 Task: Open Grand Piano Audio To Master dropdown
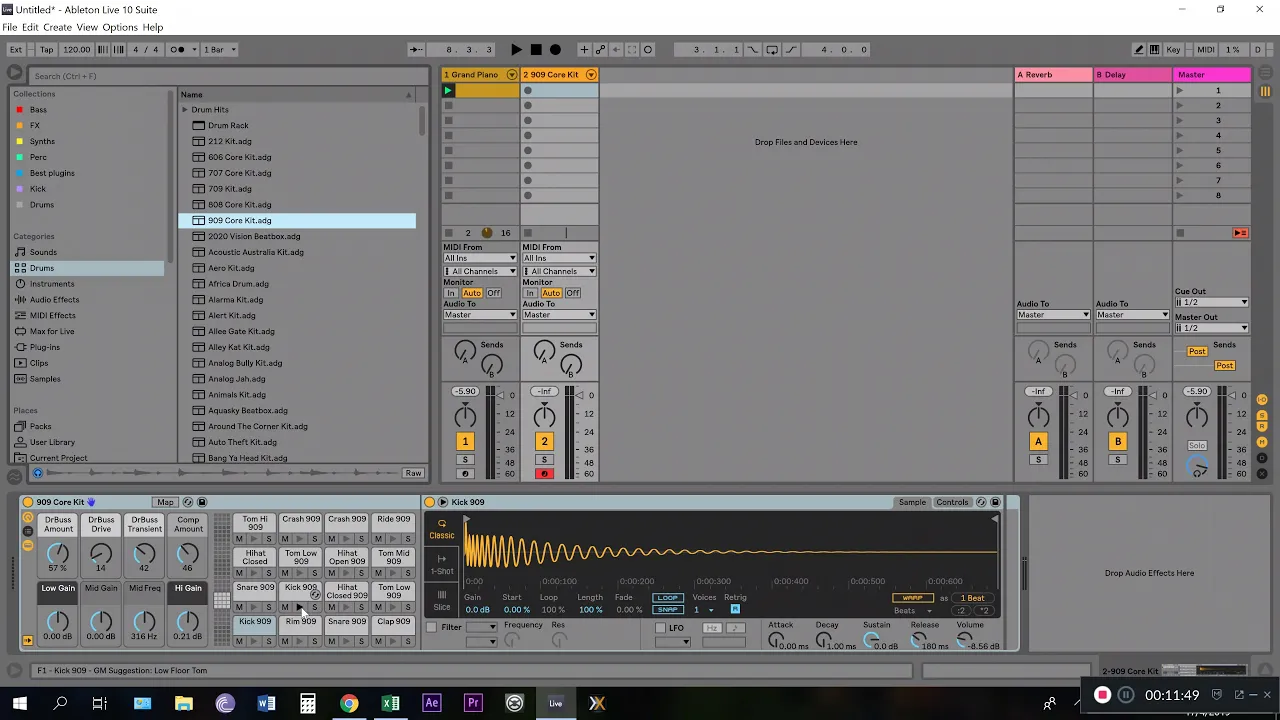[480, 315]
